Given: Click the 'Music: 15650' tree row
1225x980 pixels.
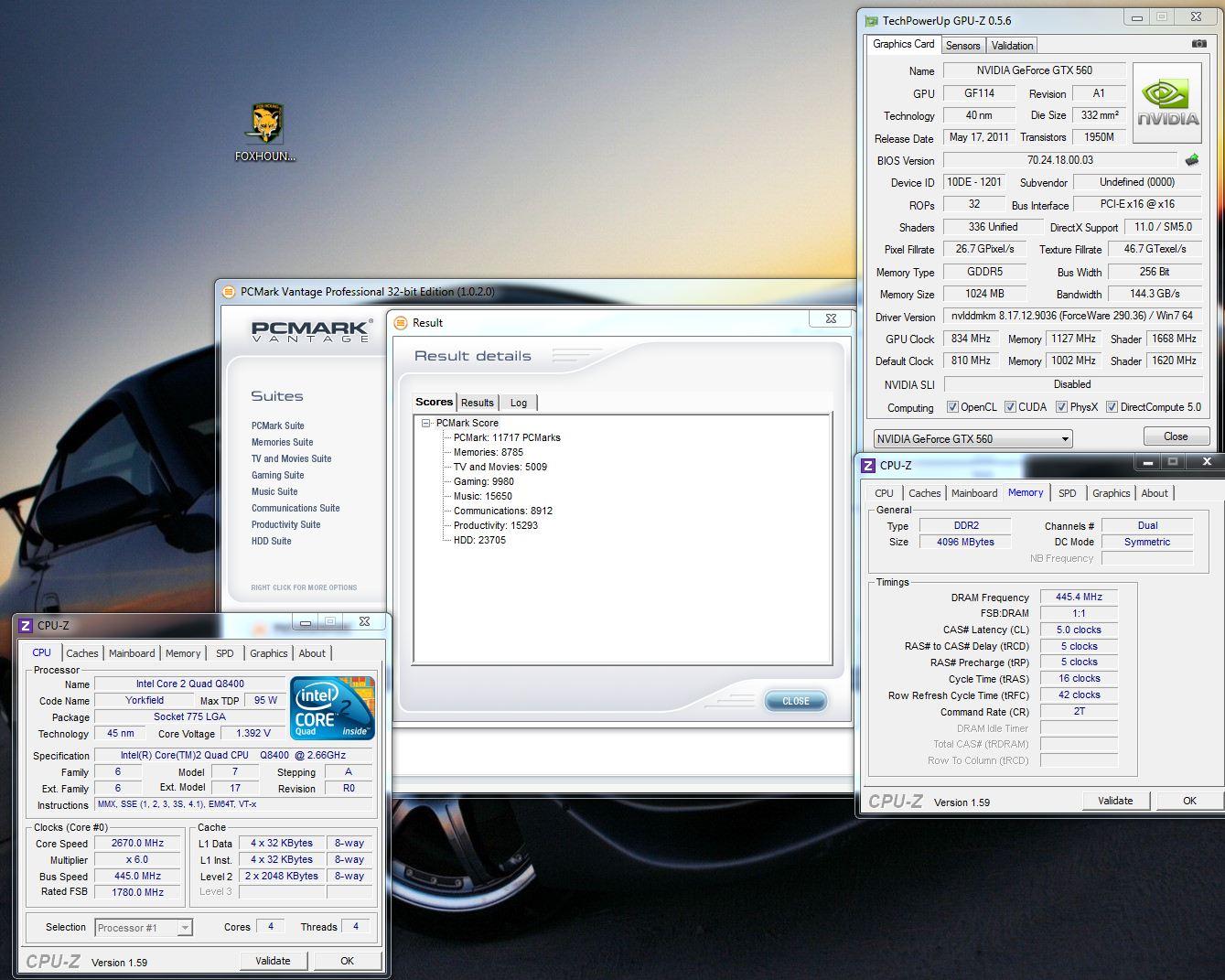Looking at the screenshot, I should tap(483, 496).
